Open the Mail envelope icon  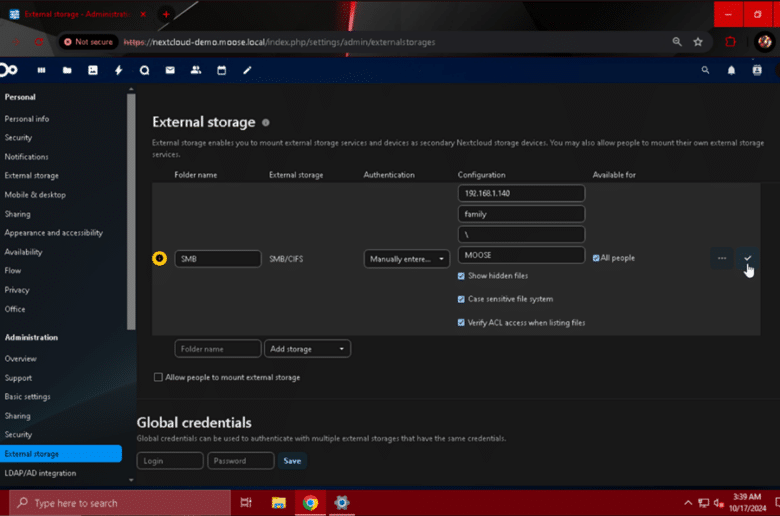170,70
